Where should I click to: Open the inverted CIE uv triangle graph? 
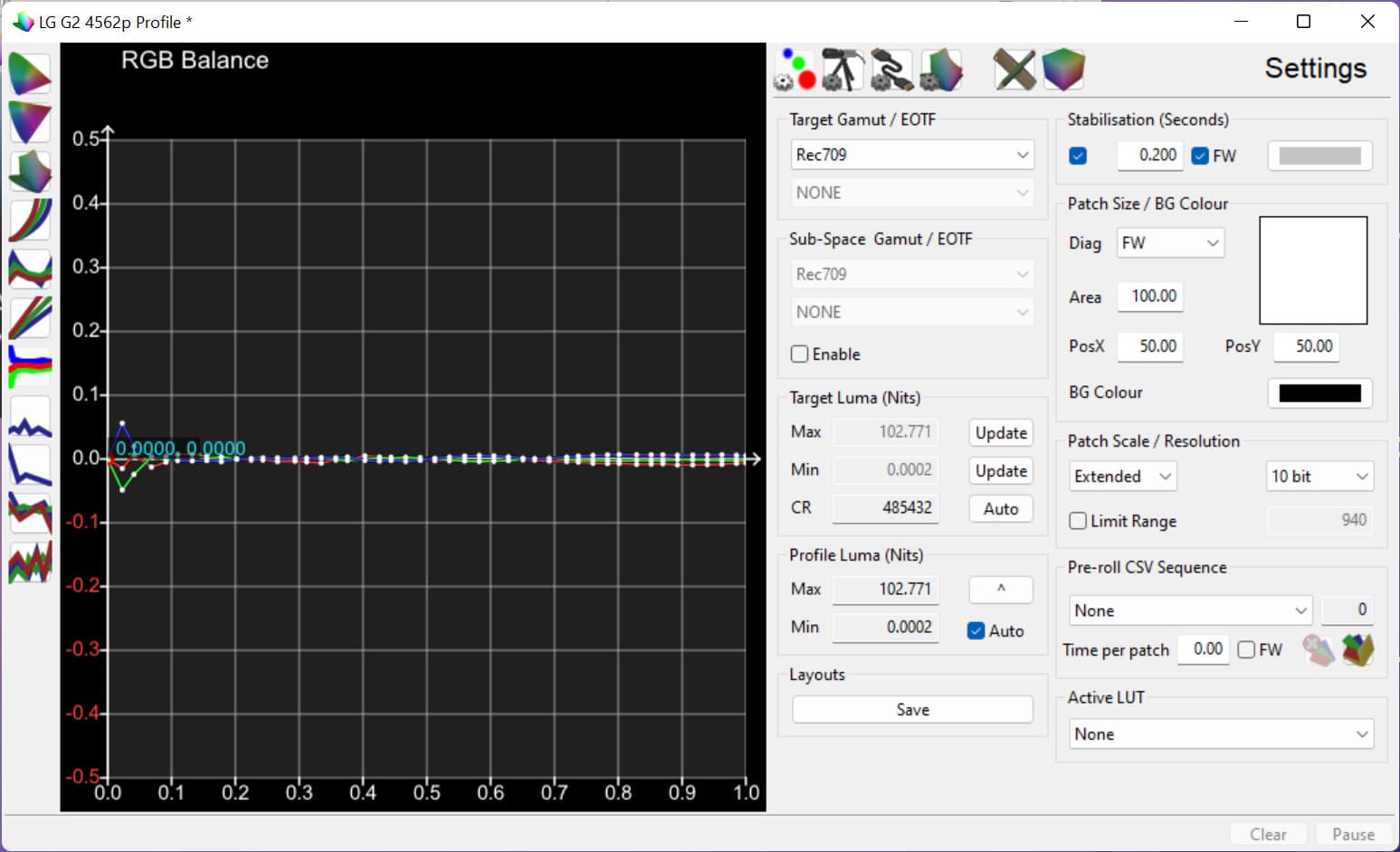(30, 122)
